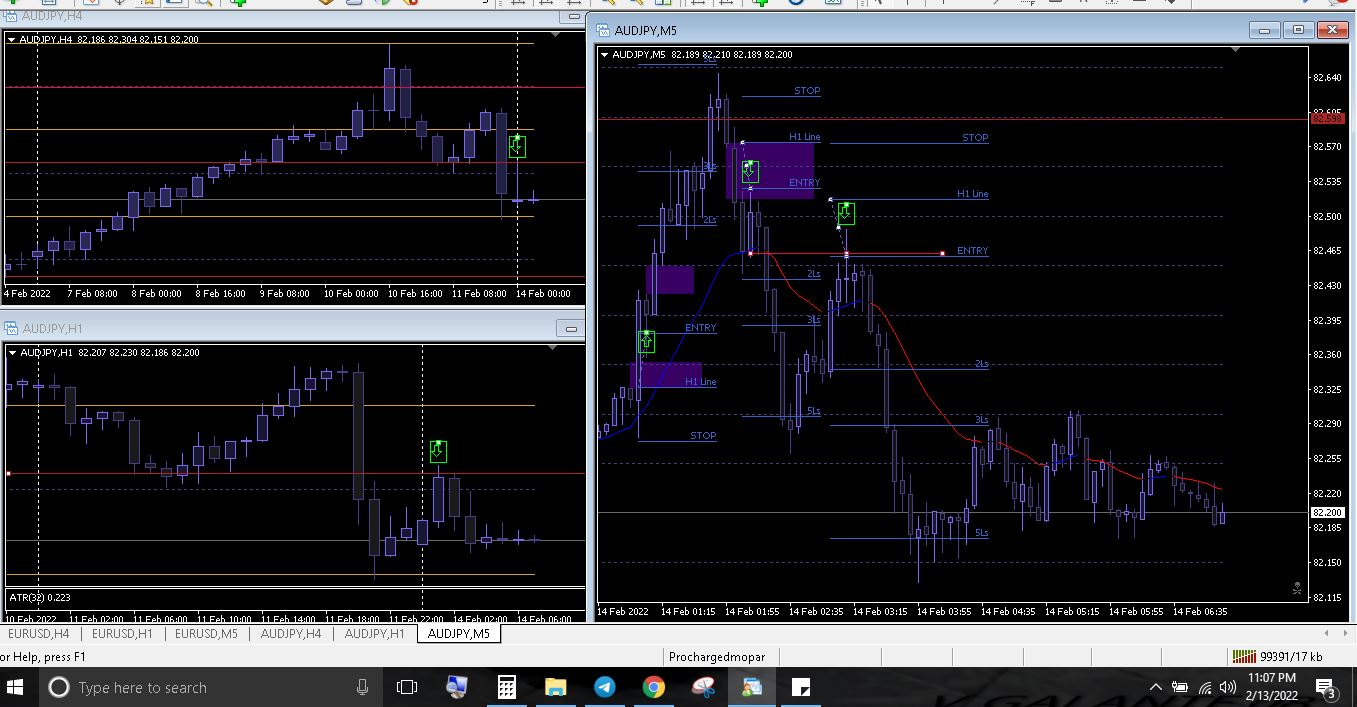The height and width of the screenshot is (707, 1357).
Task: Maximize the AUDJPY,M5 chart window
Action: pyautogui.click(x=1298, y=30)
